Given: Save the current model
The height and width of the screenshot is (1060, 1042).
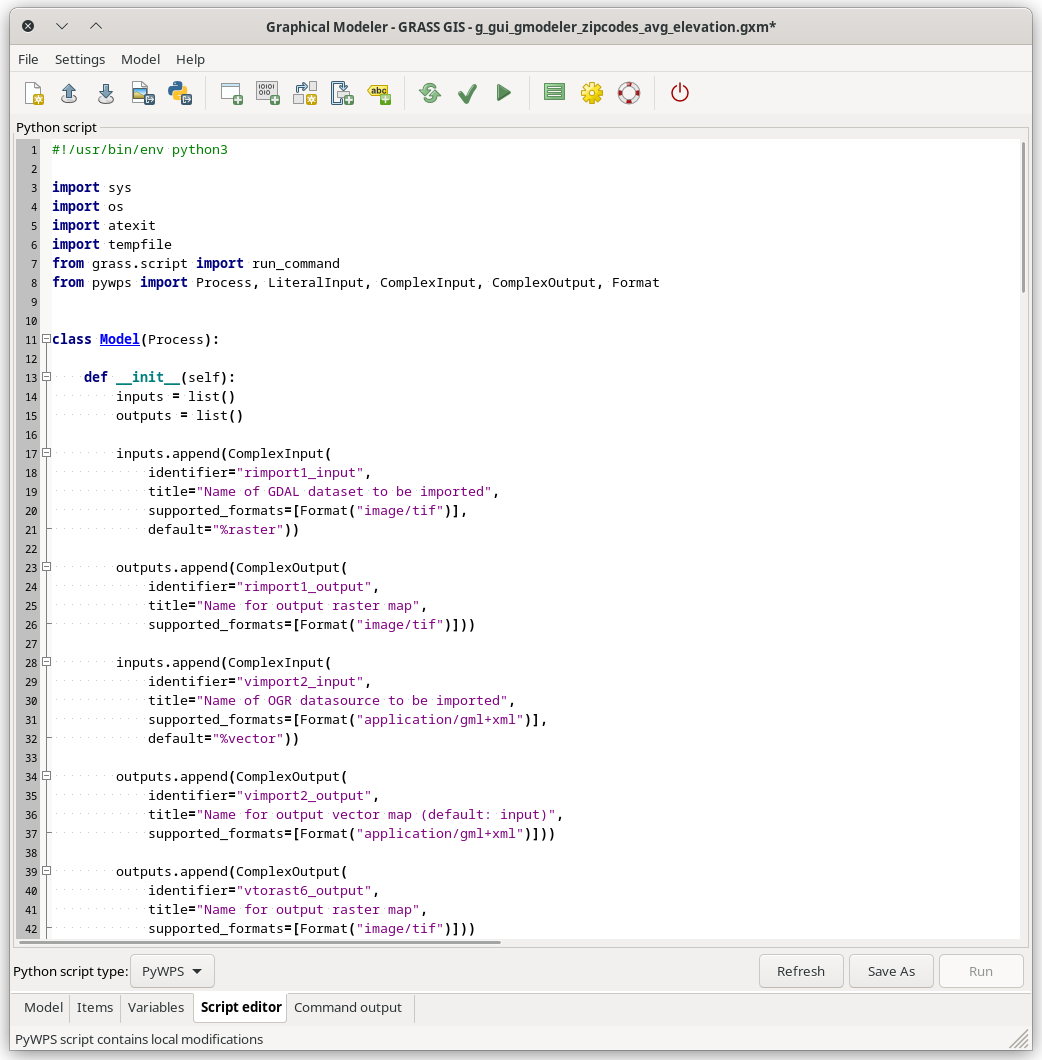Looking at the screenshot, I should (x=105, y=93).
